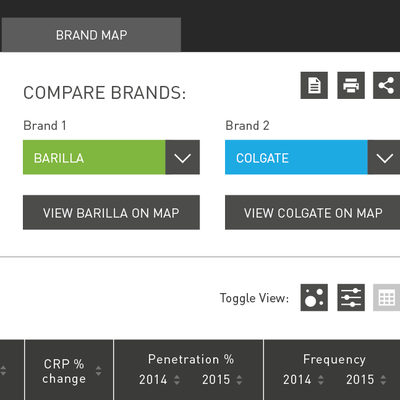Select the green BARILLA brand box

pos(94,157)
